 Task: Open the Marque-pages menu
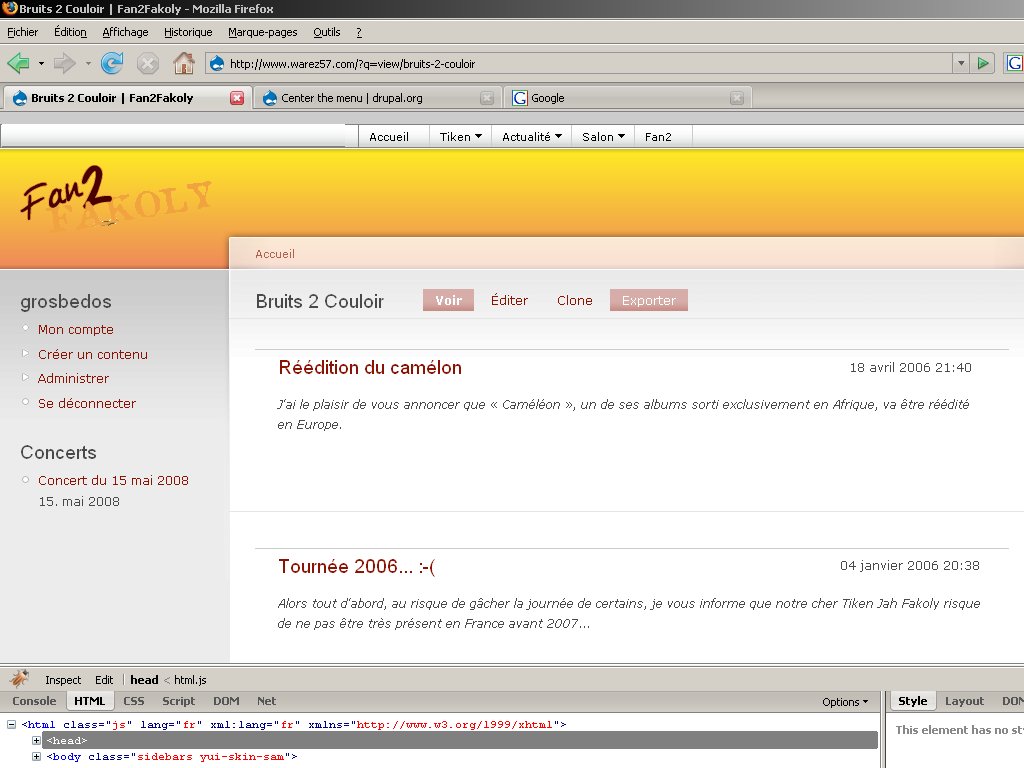(x=263, y=32)
